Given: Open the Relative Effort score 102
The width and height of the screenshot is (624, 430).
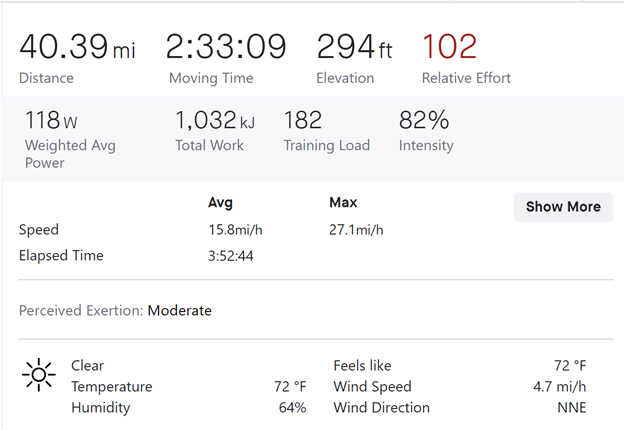Looking at the screenshot, I should [449, 46].
